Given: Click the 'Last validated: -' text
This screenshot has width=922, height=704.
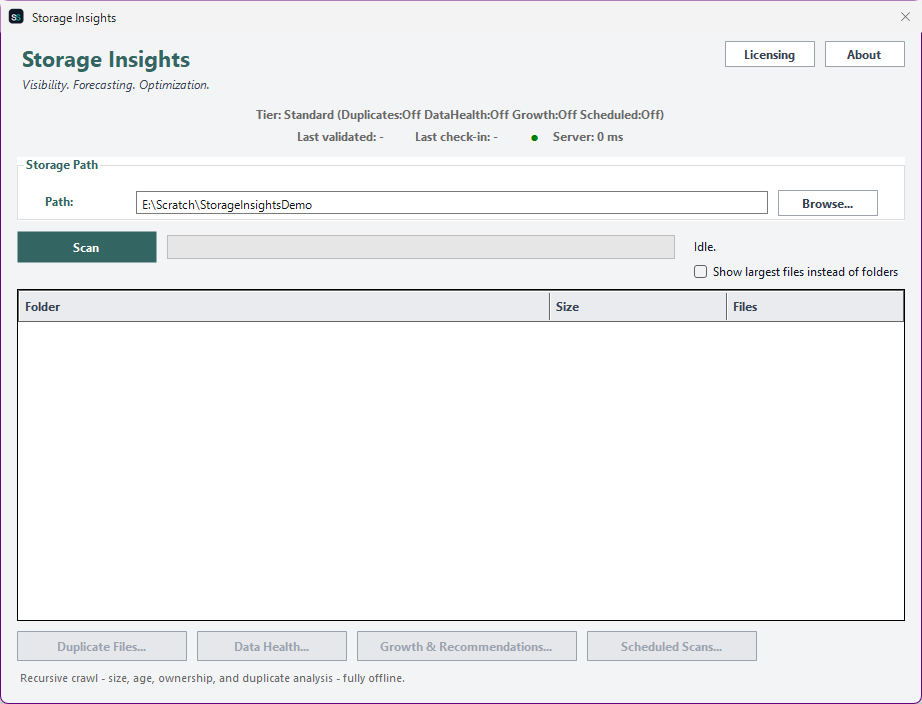Looking at the screenshot, I should pos(340,137).
